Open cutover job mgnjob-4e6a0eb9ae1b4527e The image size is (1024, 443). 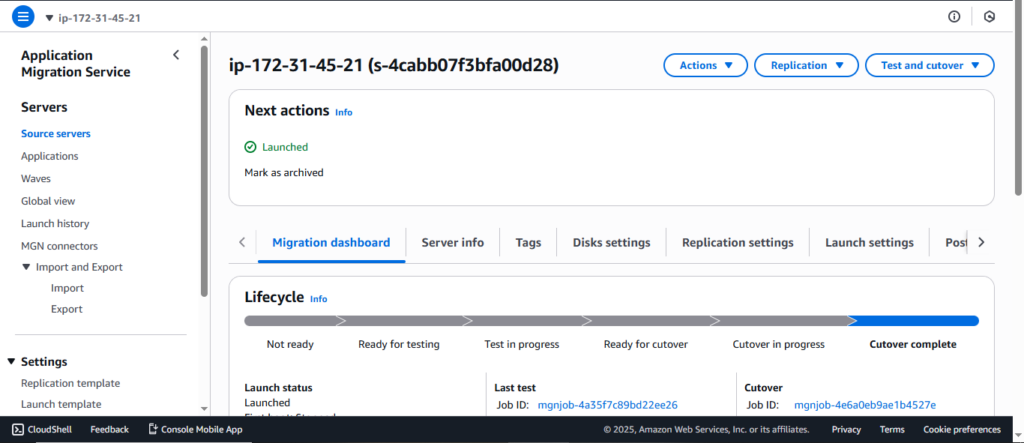[x=864, y=405]
